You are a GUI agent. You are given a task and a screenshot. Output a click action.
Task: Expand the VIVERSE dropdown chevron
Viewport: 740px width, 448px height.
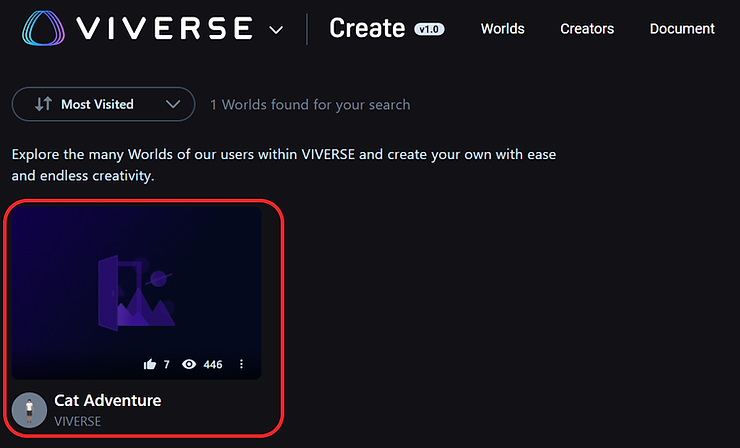click(x=276, y=30)
